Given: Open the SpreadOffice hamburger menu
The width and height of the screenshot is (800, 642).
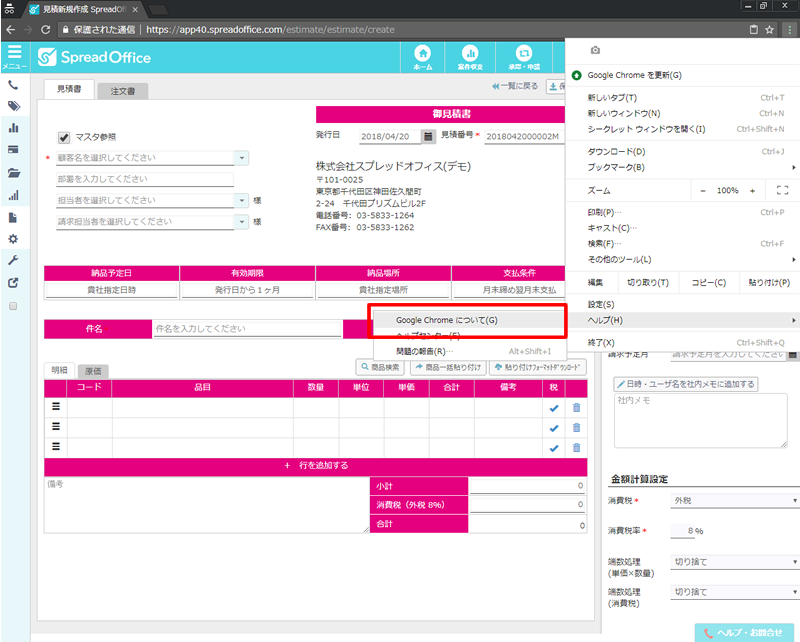Looking at the screenshot, I should [14, 56].
